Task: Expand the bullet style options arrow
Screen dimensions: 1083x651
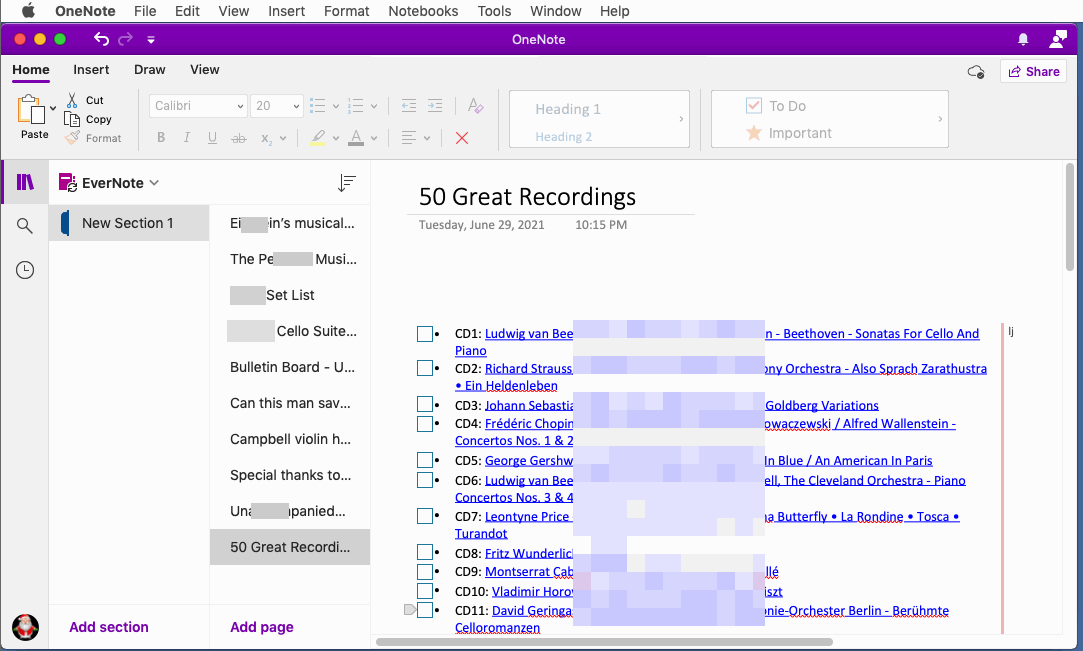Action: point(336,106)
